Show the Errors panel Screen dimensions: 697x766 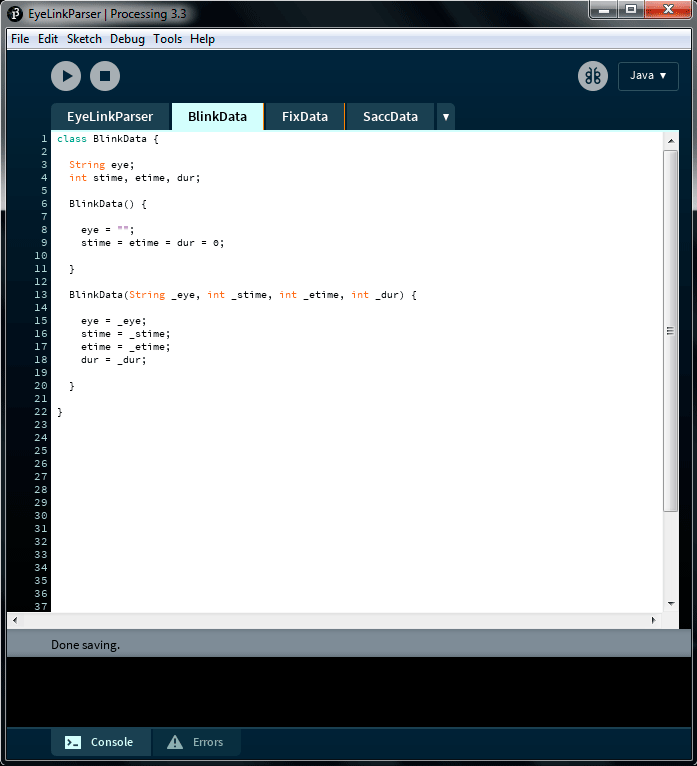(196, 742)
